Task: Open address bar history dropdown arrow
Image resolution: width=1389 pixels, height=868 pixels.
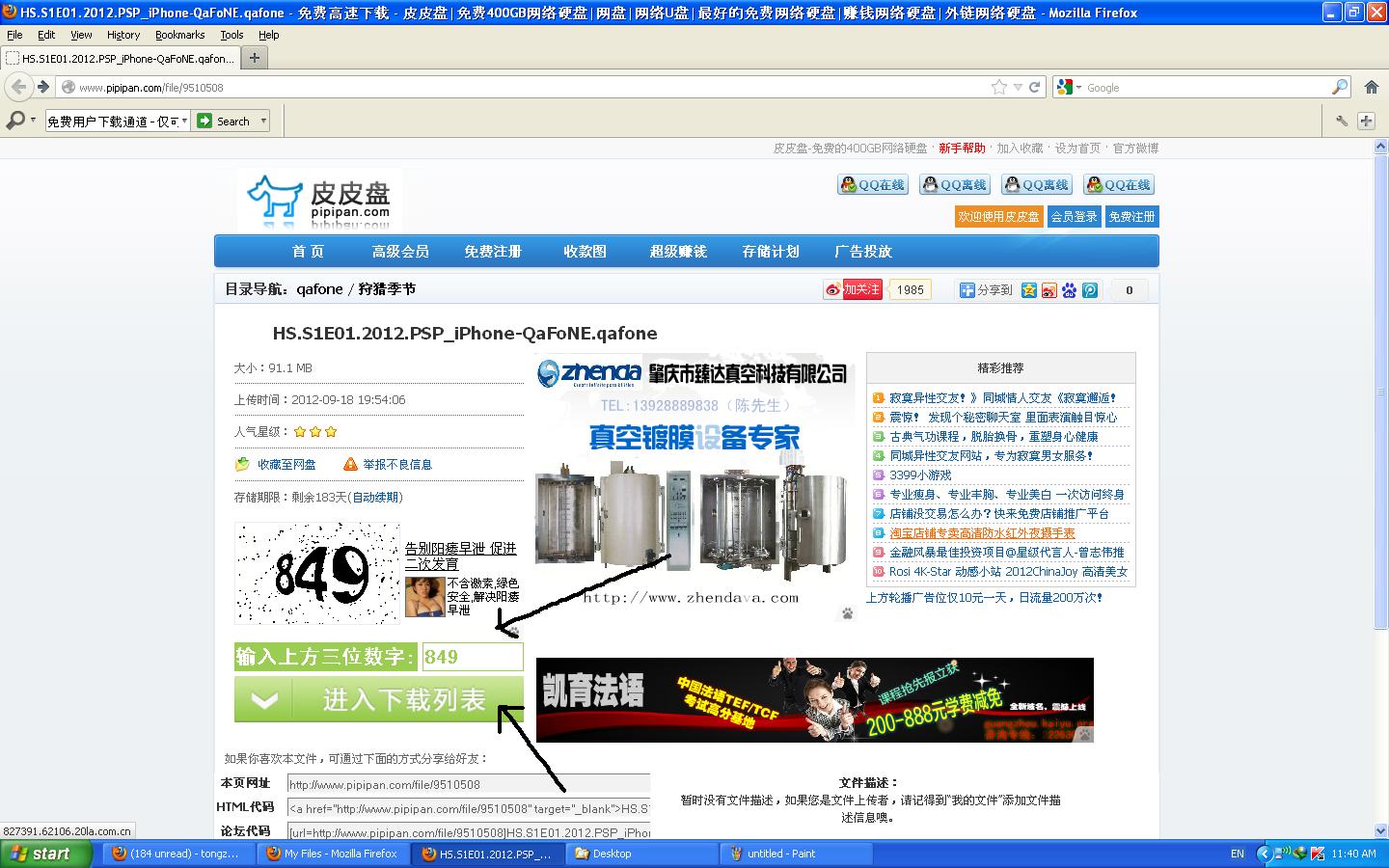Action: [x=1018, y=87]
